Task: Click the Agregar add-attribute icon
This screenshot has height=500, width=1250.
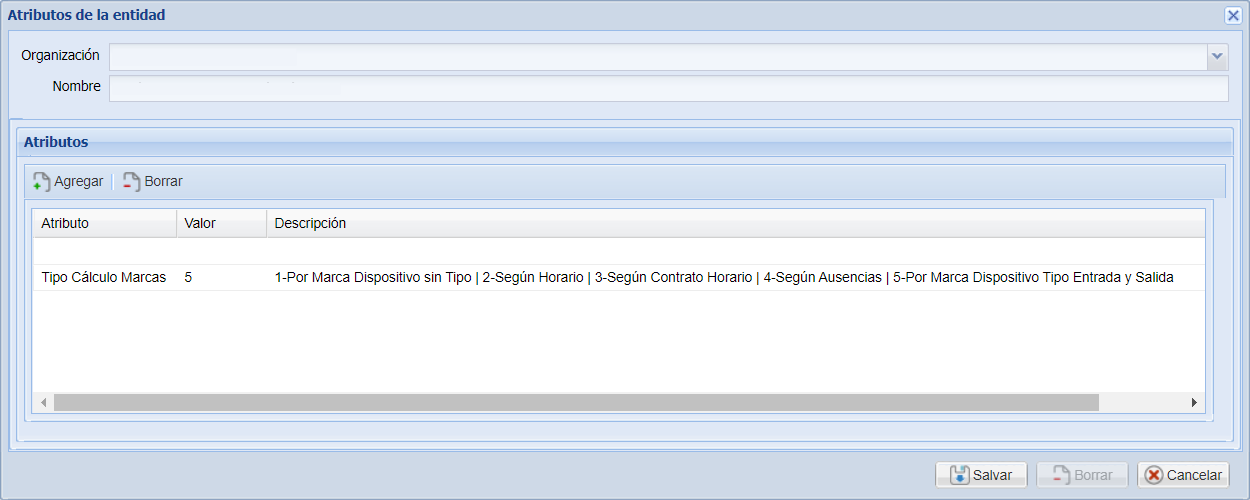Action: [42, 182]
